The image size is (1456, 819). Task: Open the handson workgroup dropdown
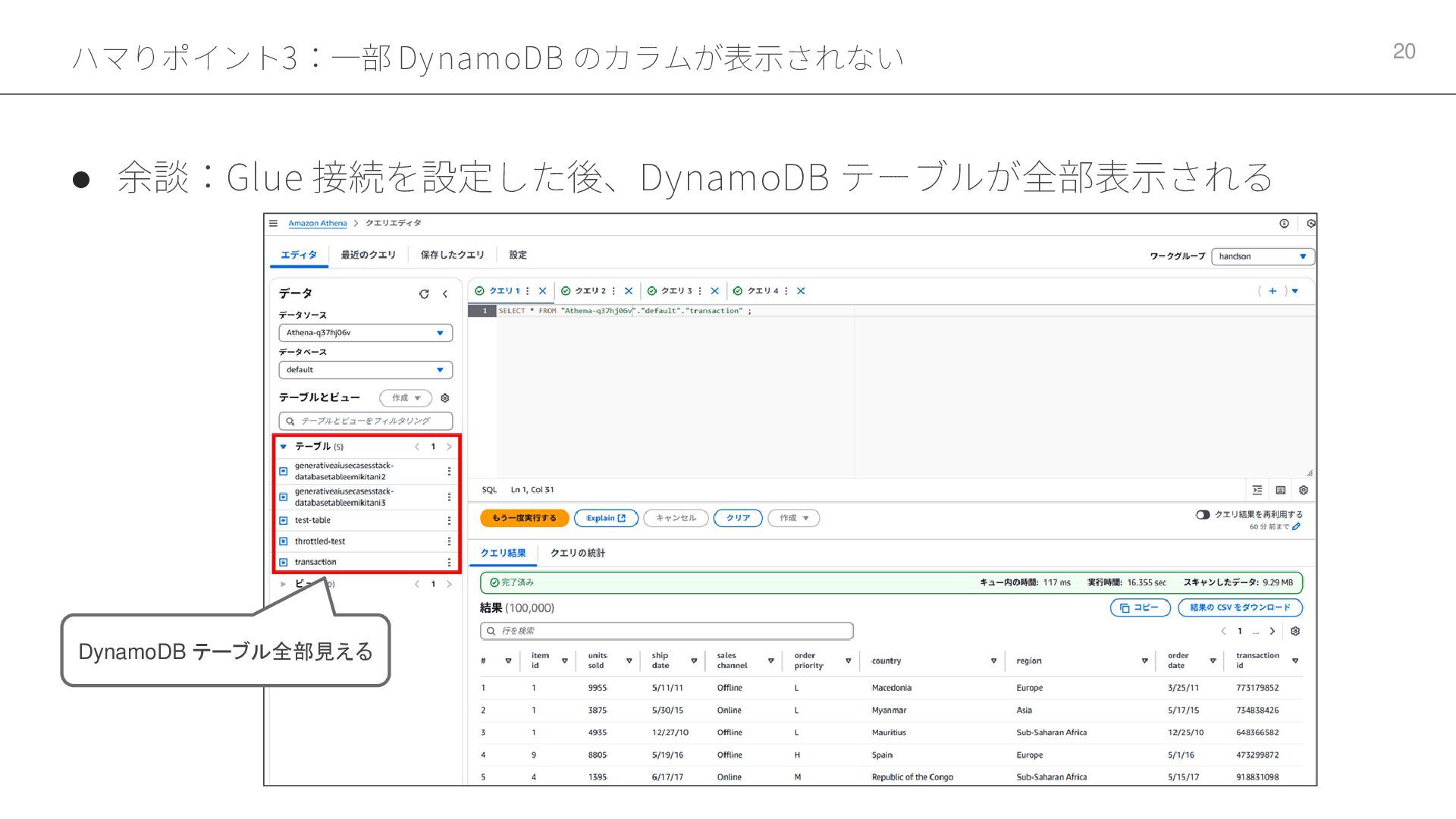coord(1263,256)
